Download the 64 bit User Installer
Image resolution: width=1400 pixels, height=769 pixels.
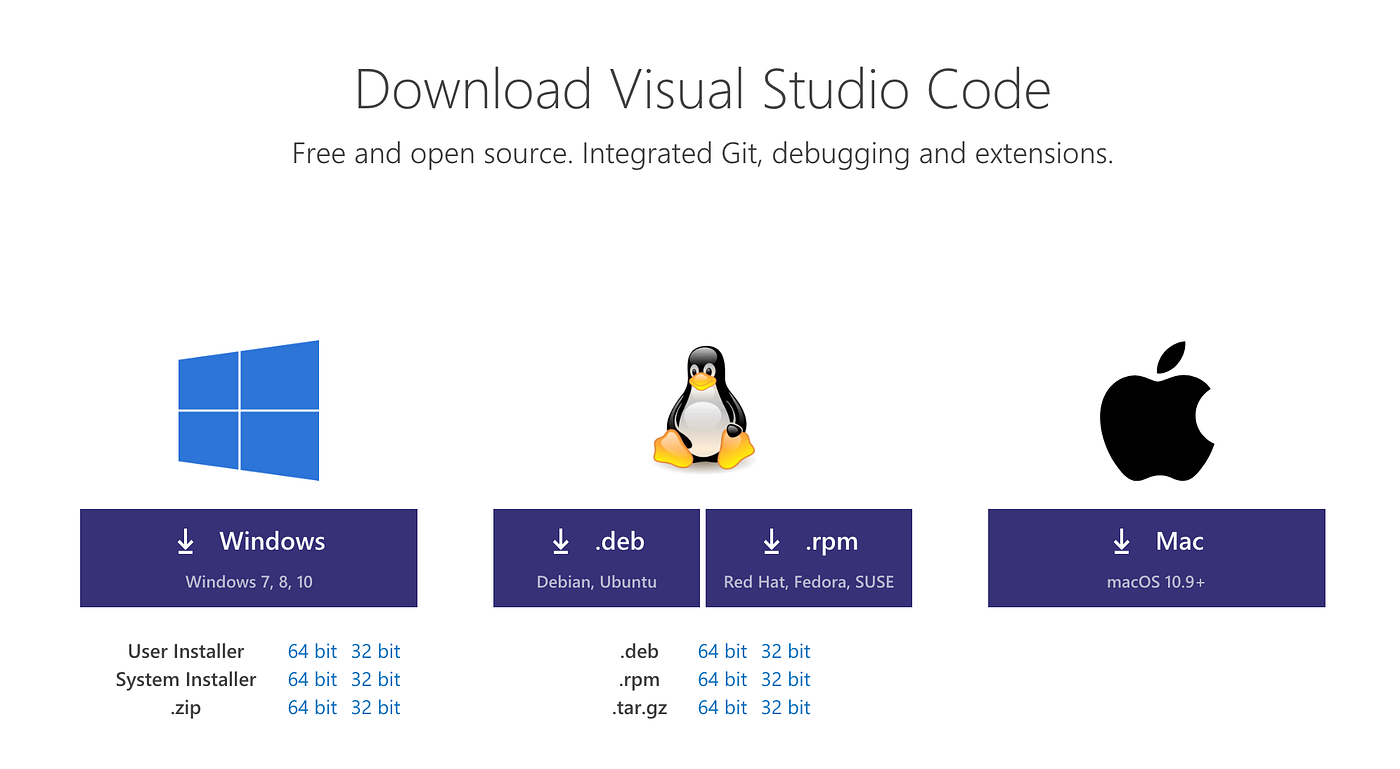313,651
